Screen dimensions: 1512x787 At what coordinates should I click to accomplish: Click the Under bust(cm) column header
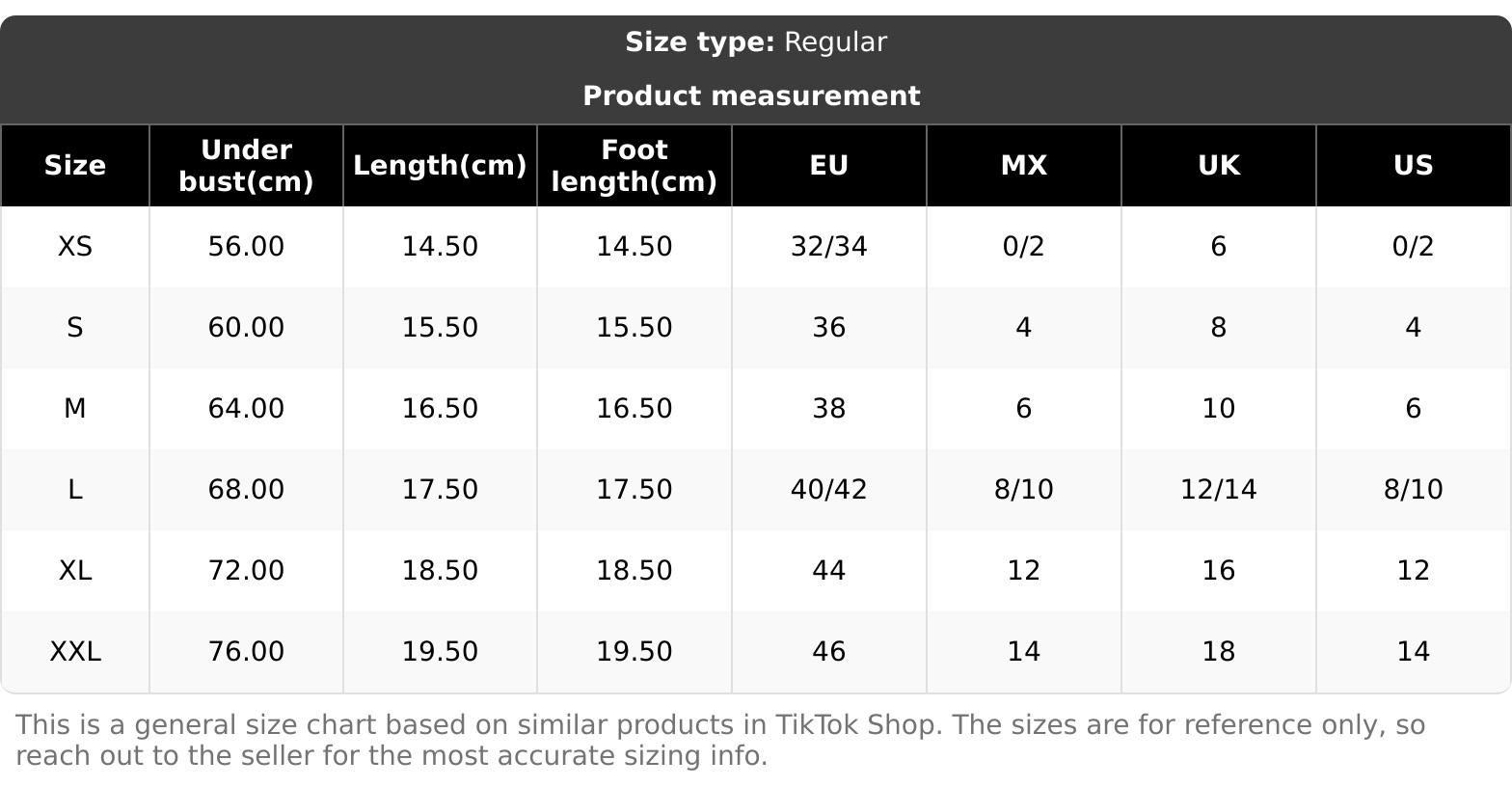246,166
